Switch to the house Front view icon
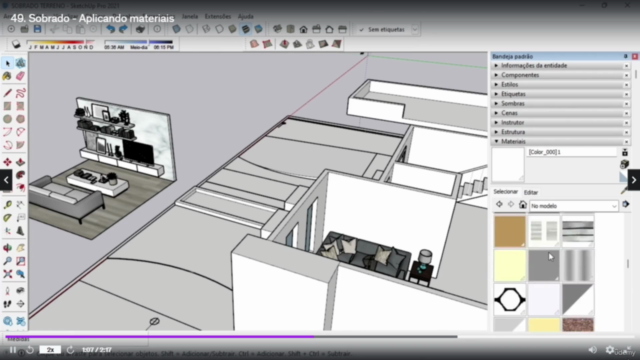The image size is (640, 360). tap(303, 29)
